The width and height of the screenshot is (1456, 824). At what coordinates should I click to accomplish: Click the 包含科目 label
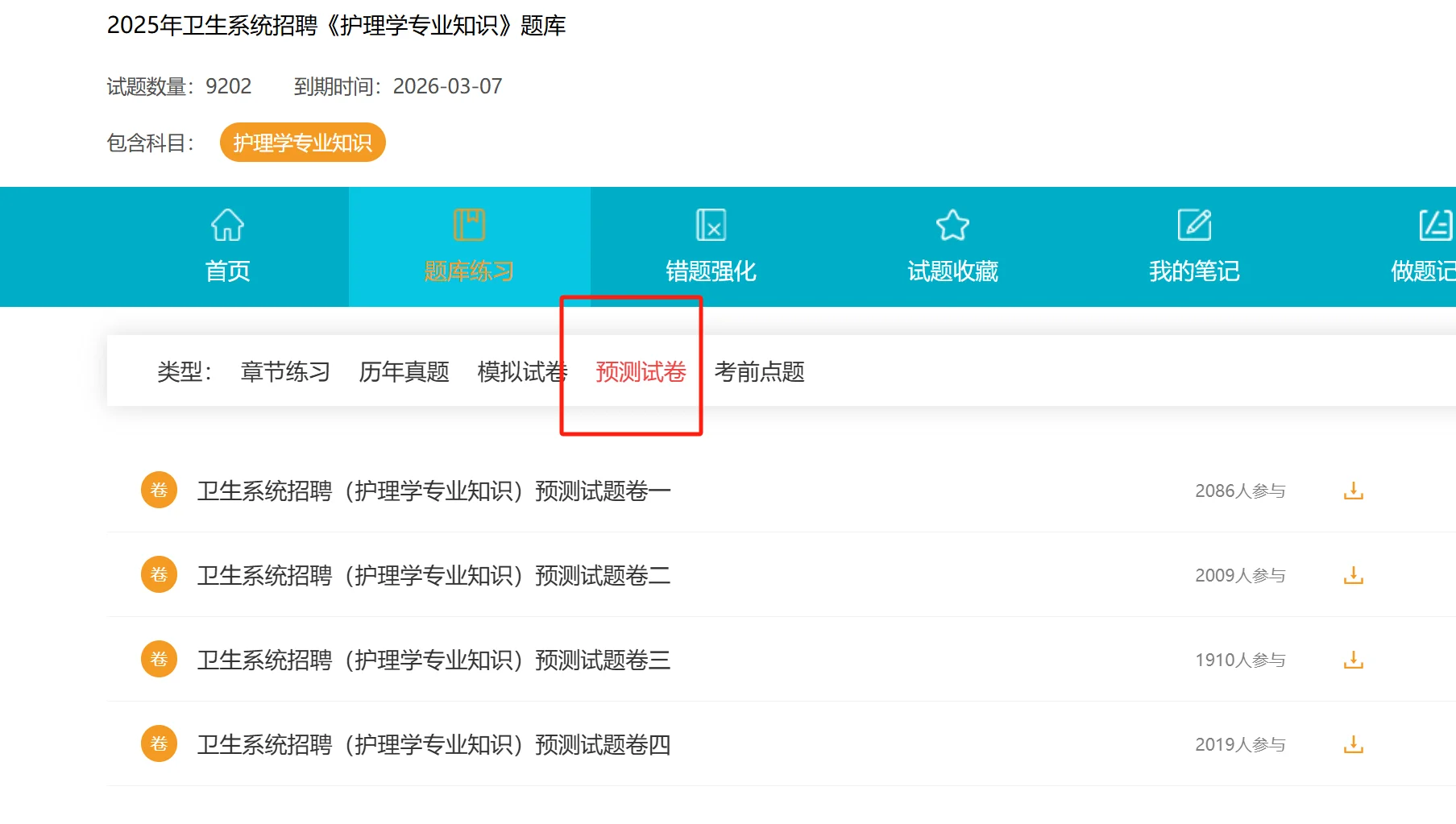pyautogui.click(x=151, y=143)
